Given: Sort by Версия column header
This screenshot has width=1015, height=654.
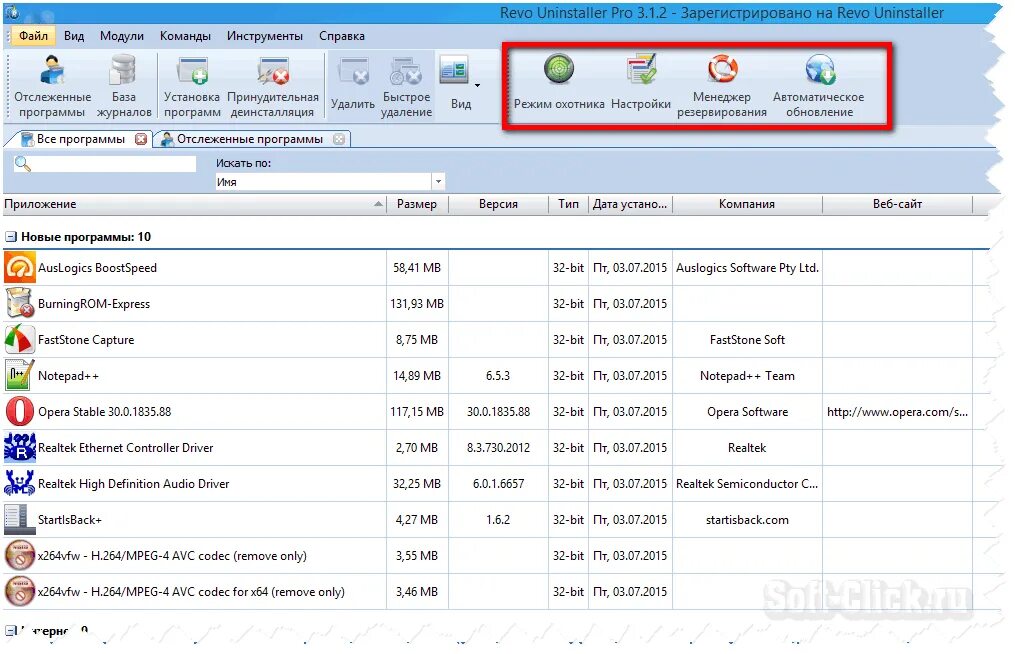Looking at the screenshot, I should (498, 204).
